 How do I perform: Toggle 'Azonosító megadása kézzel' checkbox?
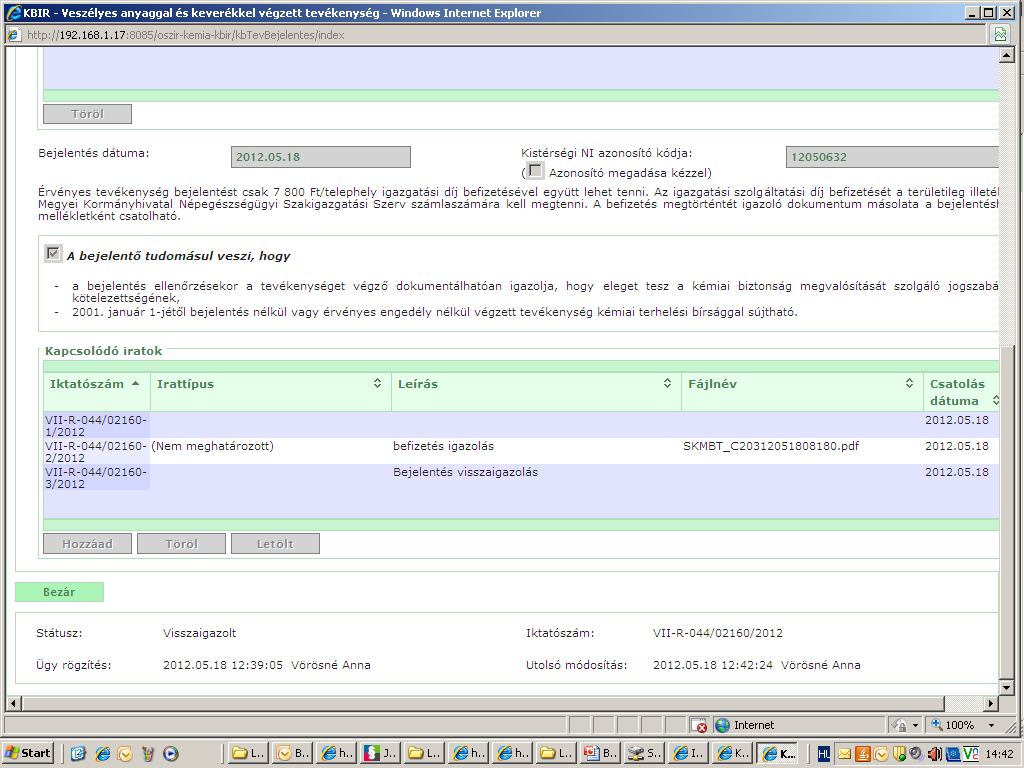(x=536, y=171)
